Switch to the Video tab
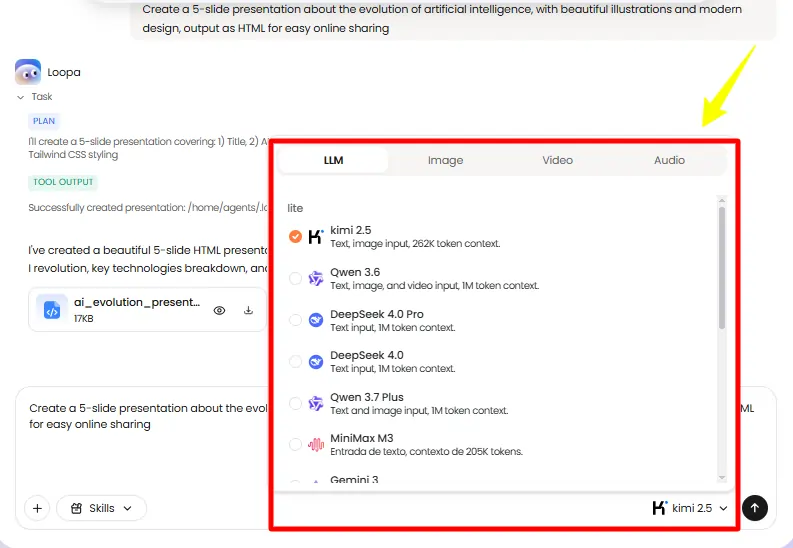This screenshot has width=793, height=548. pos(557,160)
